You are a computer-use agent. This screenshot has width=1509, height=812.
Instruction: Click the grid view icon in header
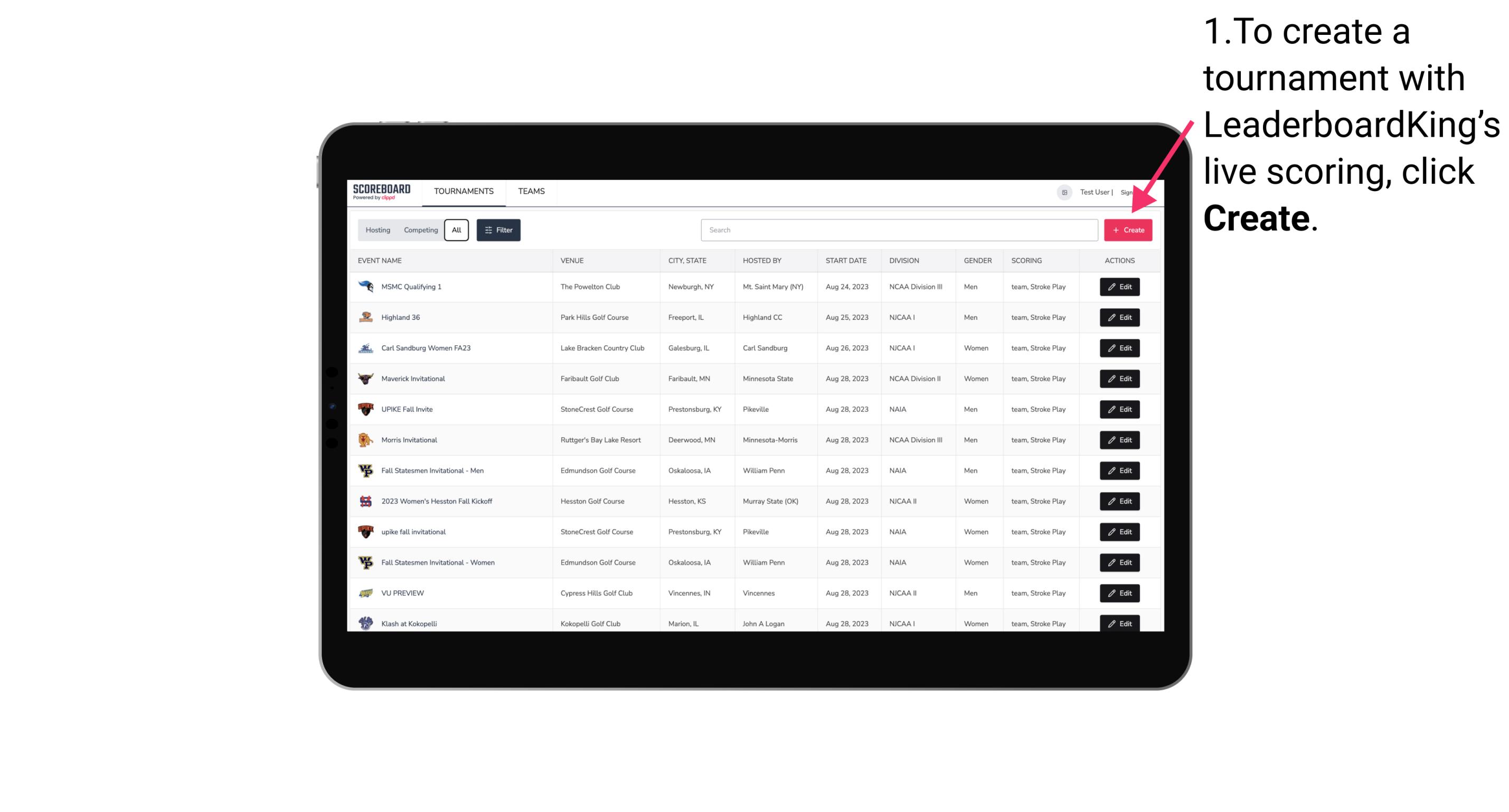(1063, 191)
